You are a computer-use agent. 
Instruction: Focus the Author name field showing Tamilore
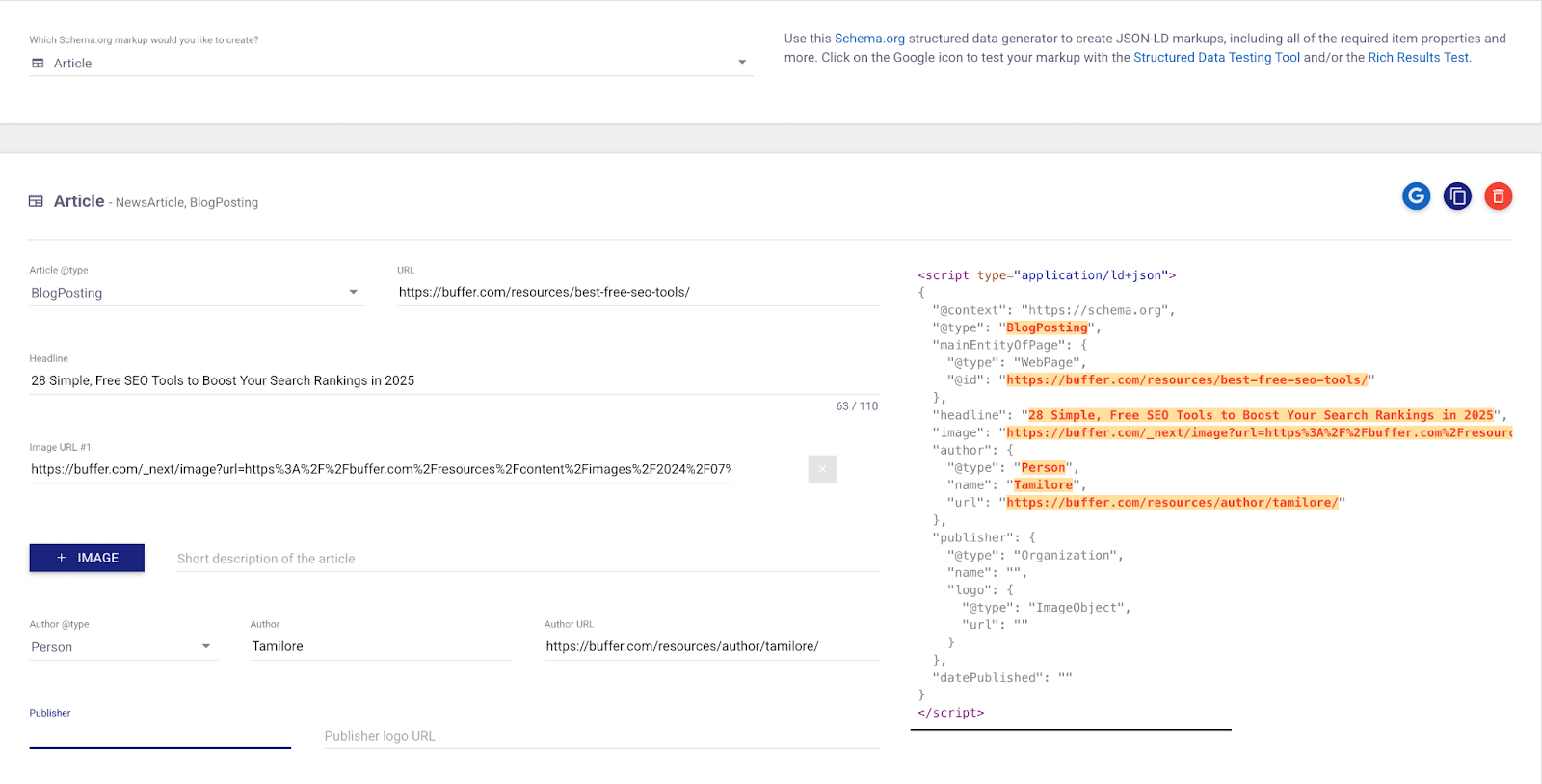(381, 646)
